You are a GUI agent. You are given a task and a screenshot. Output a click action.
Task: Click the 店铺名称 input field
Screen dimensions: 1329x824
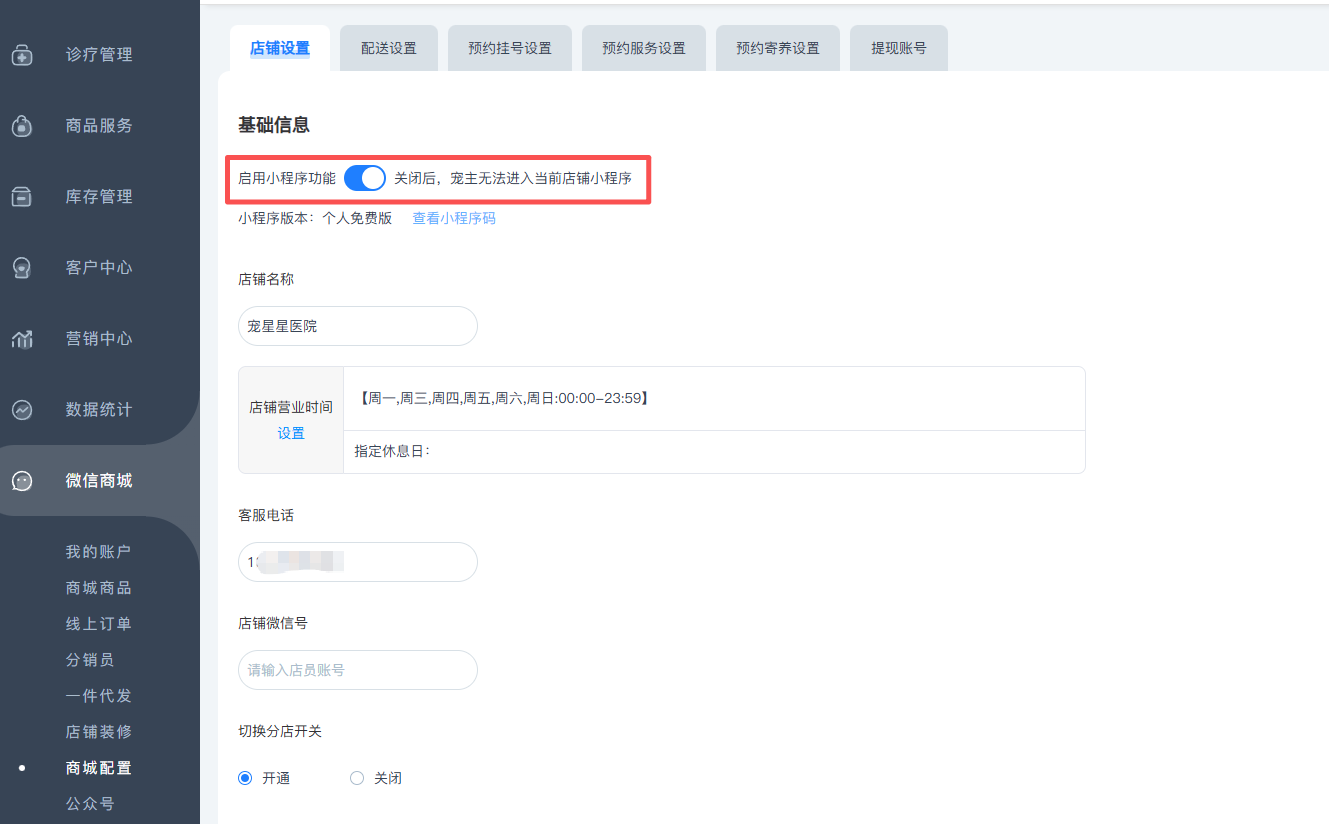[x=358, y=326]
